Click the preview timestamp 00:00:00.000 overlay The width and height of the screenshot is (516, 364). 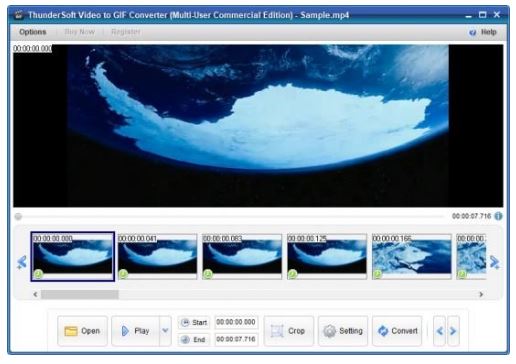pyautogui.click(x=33, y=49)
